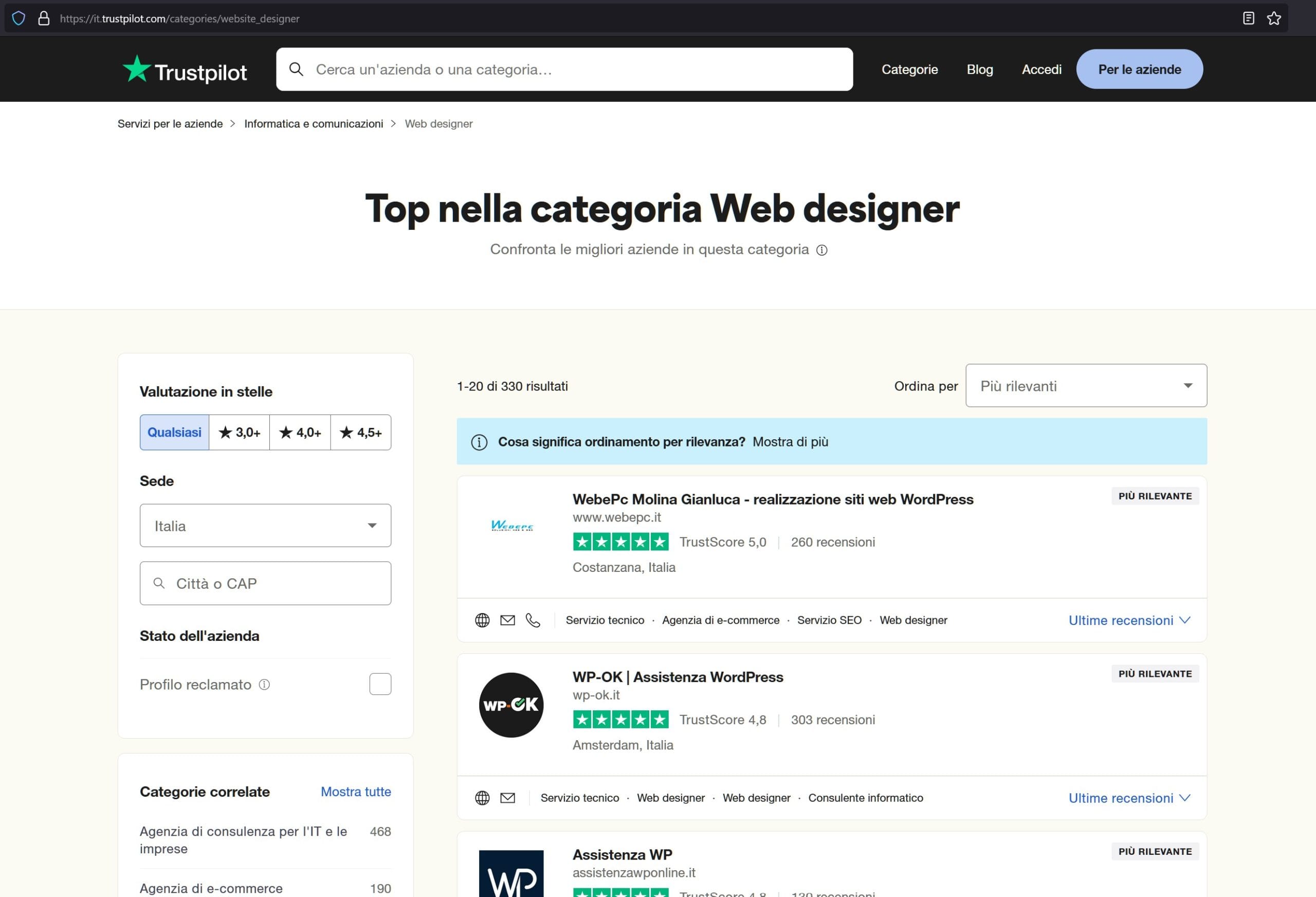Click info icon beside category subtitle
The image size is (1316, 897).
(821, 250)
